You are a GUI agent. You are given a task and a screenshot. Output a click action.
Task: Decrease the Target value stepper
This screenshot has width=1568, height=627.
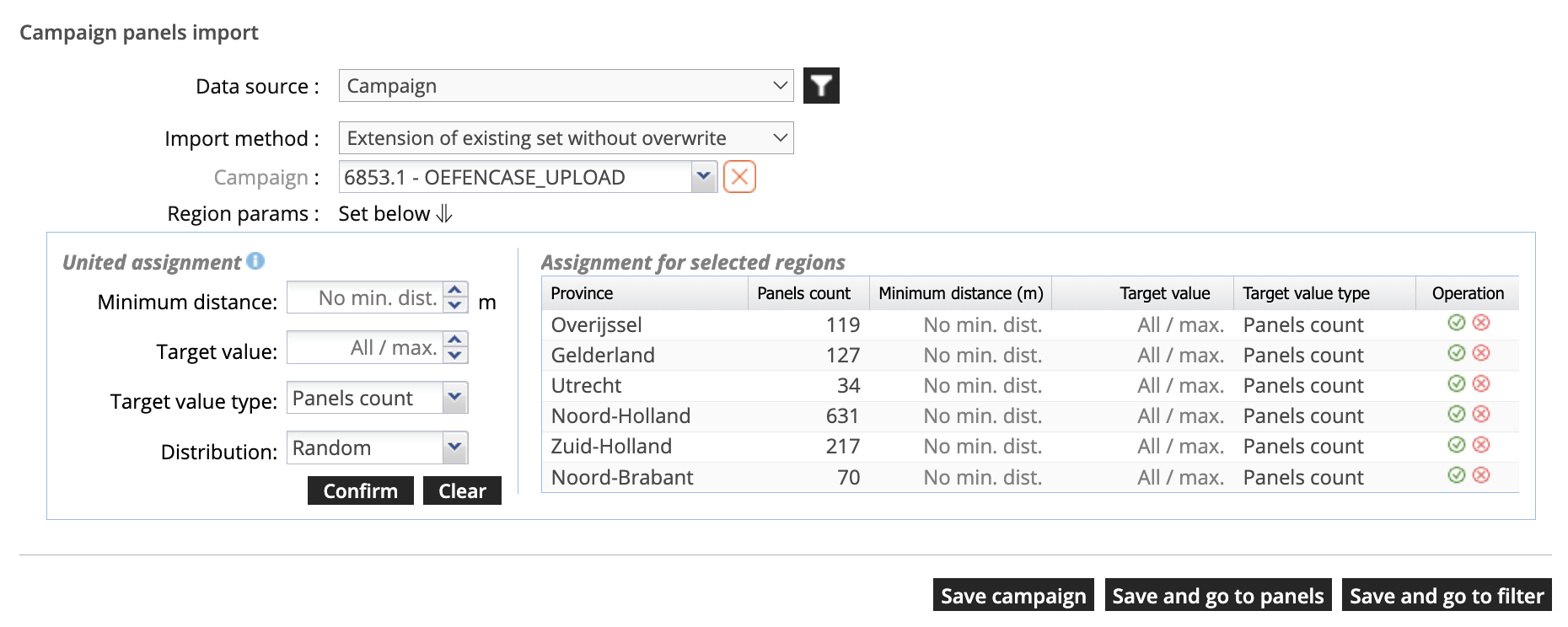(455, 356)
